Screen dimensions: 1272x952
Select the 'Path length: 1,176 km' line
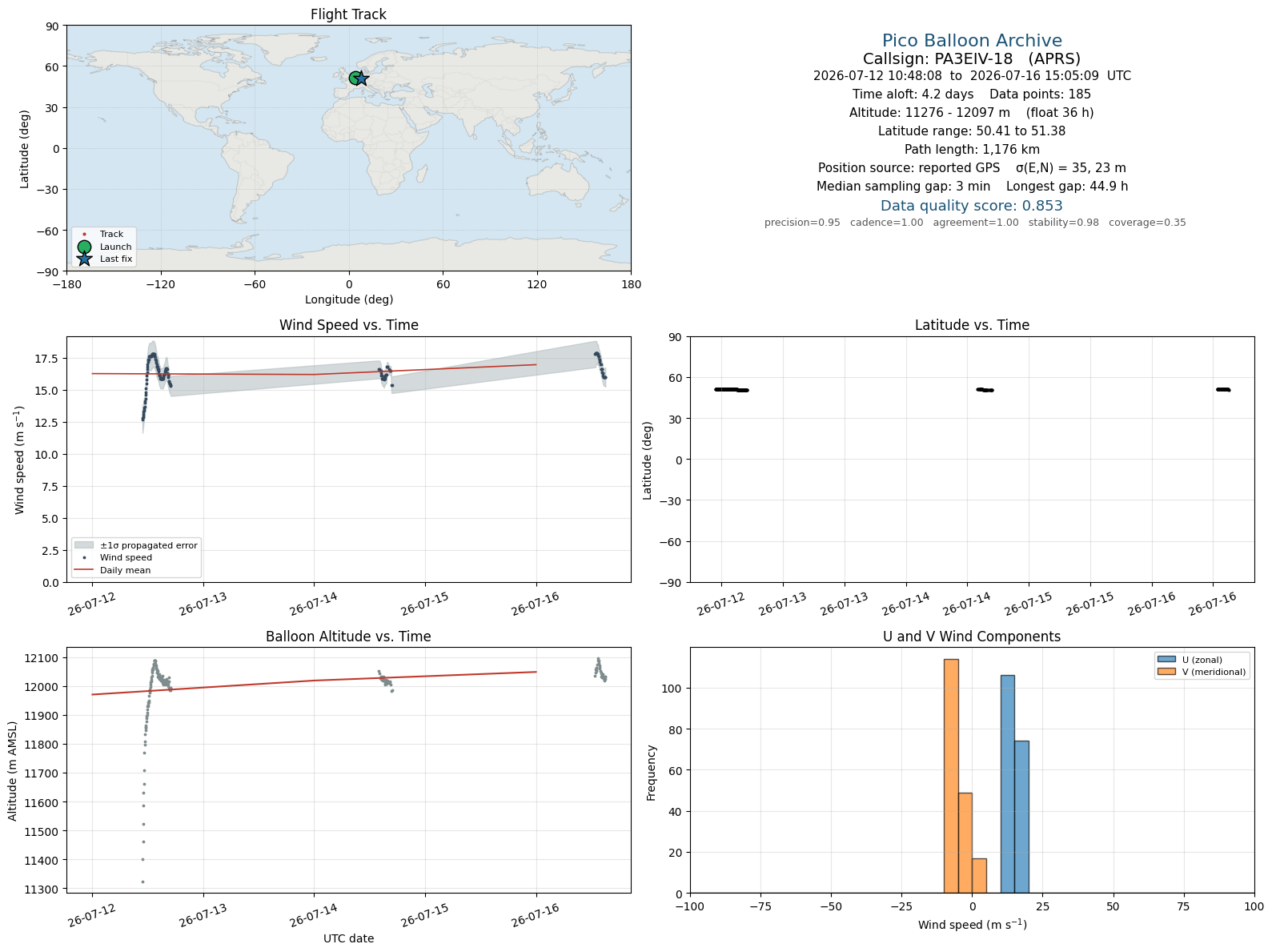(x=972, y=150)
